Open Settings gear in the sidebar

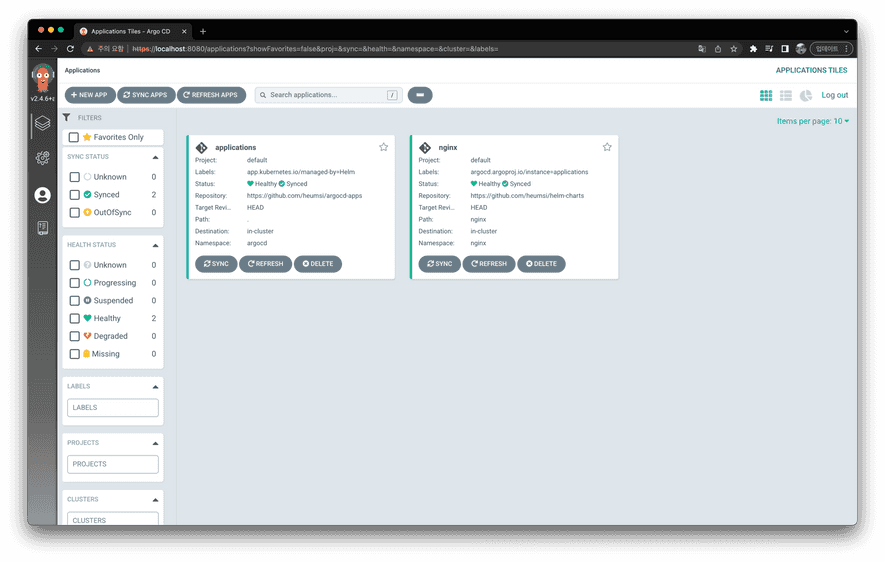[42, 158]
